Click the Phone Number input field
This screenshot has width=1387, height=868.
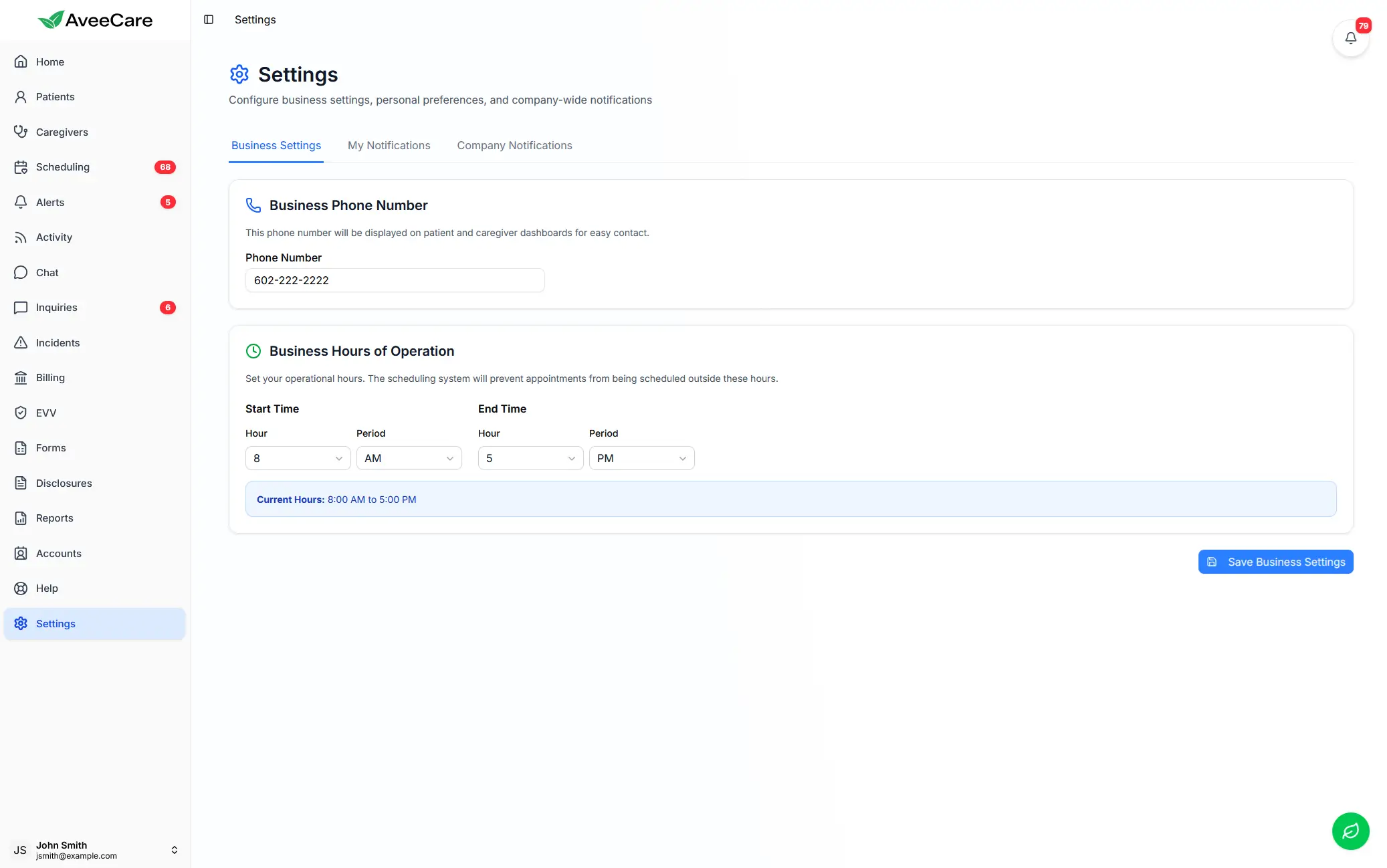click(x=395, y=280)
